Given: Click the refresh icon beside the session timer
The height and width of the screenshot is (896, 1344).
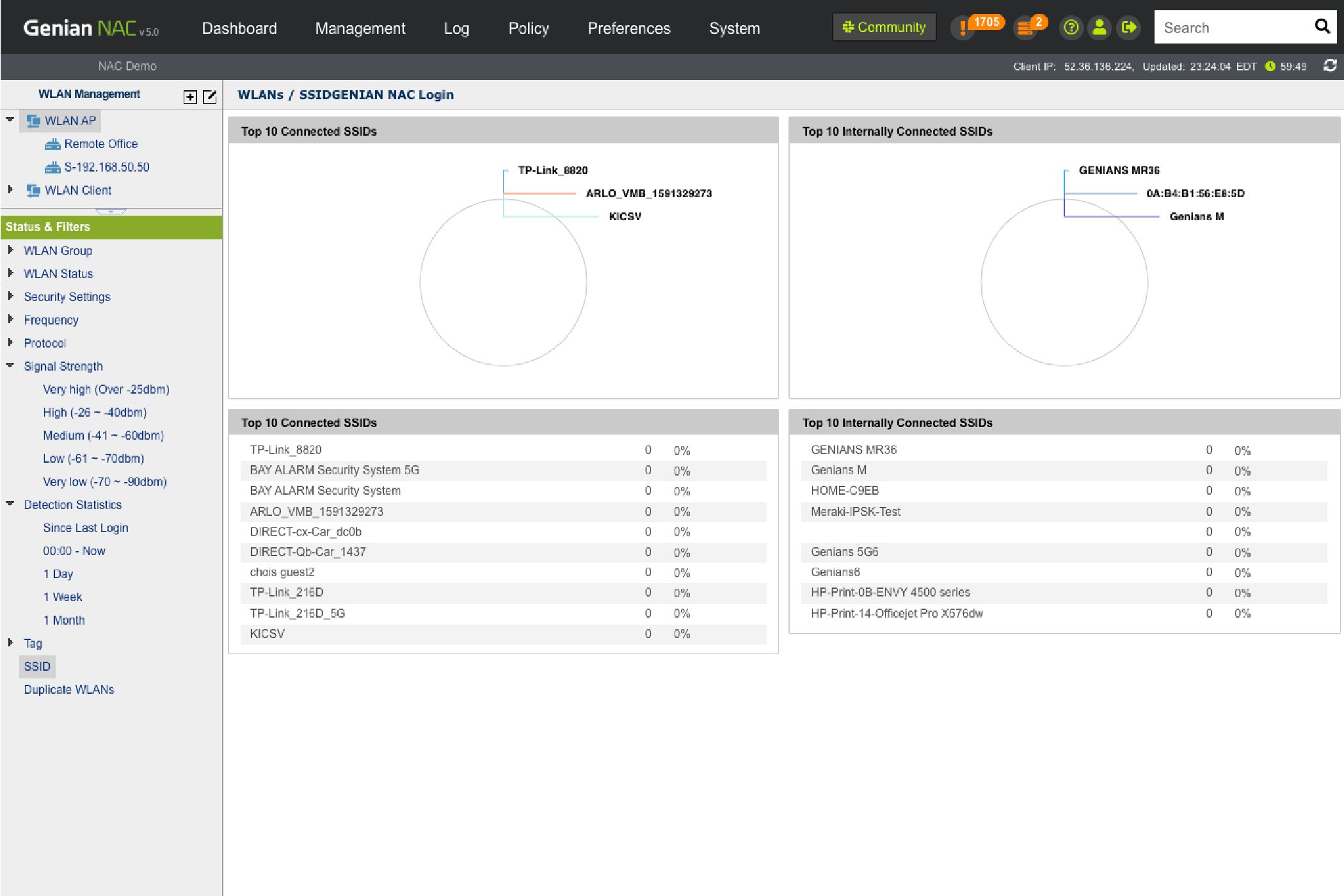Looking at the screenshot, I should [1330, 66].
